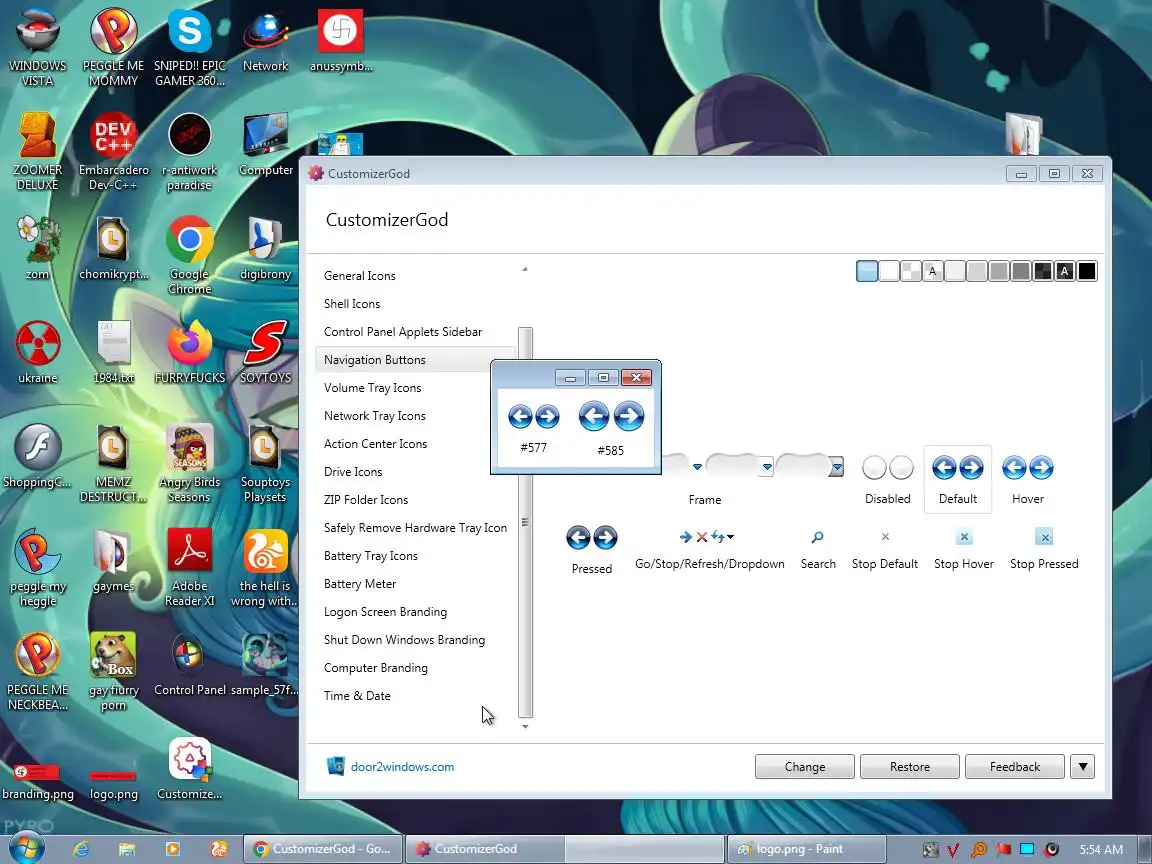Open Control Panel Applets Sidebar category

point(415,331)
